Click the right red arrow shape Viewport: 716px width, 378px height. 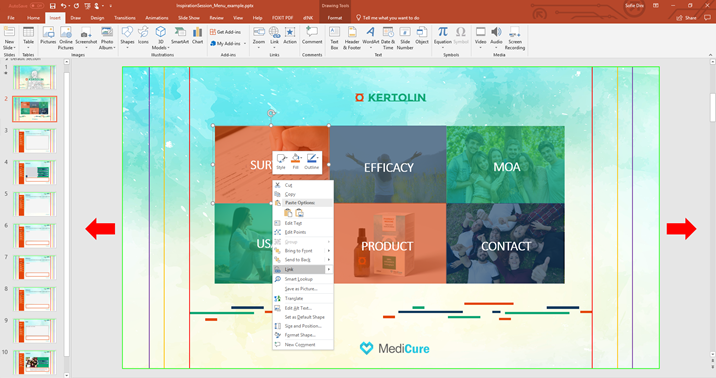(681, 228)
